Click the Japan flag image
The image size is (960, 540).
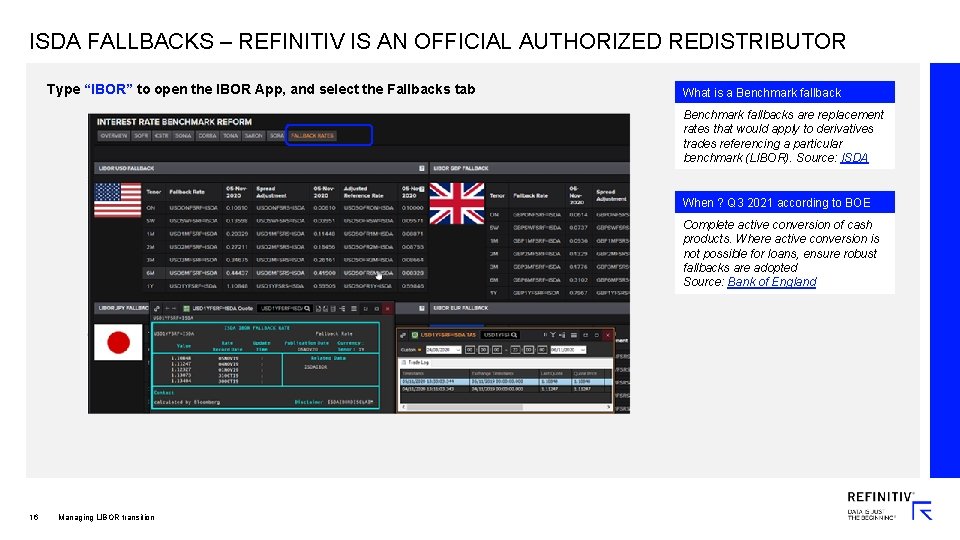tap(118, 342)
